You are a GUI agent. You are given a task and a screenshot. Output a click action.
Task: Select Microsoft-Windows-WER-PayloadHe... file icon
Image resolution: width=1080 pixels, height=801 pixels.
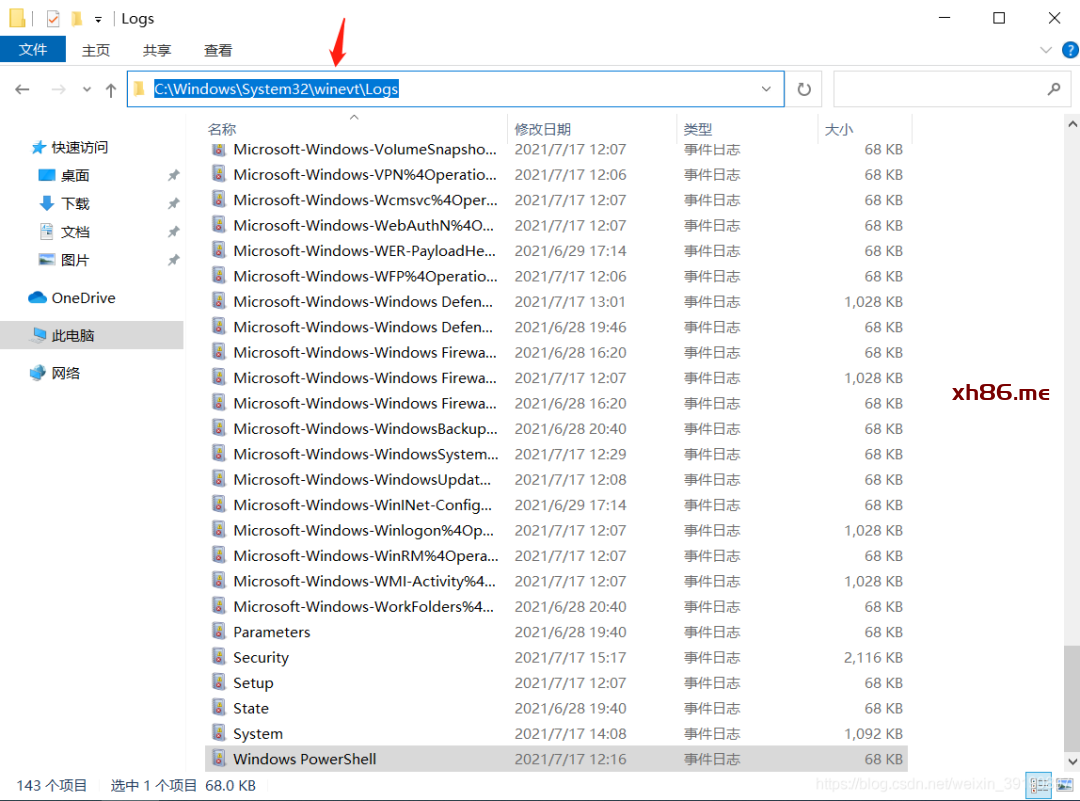click(x=218, y=250)
